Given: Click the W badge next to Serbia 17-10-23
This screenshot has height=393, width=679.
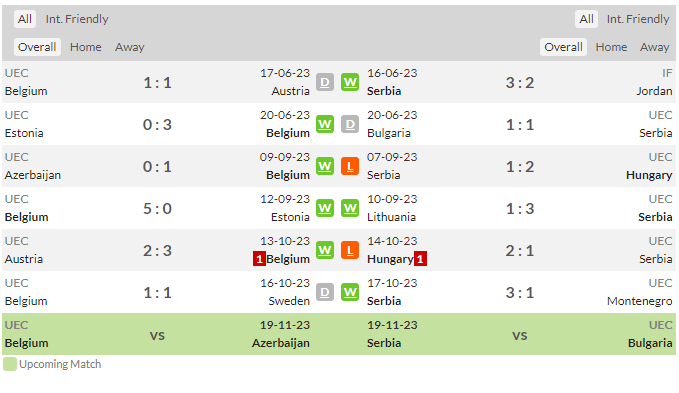Looking at the screenshot, I should [350, 292].
